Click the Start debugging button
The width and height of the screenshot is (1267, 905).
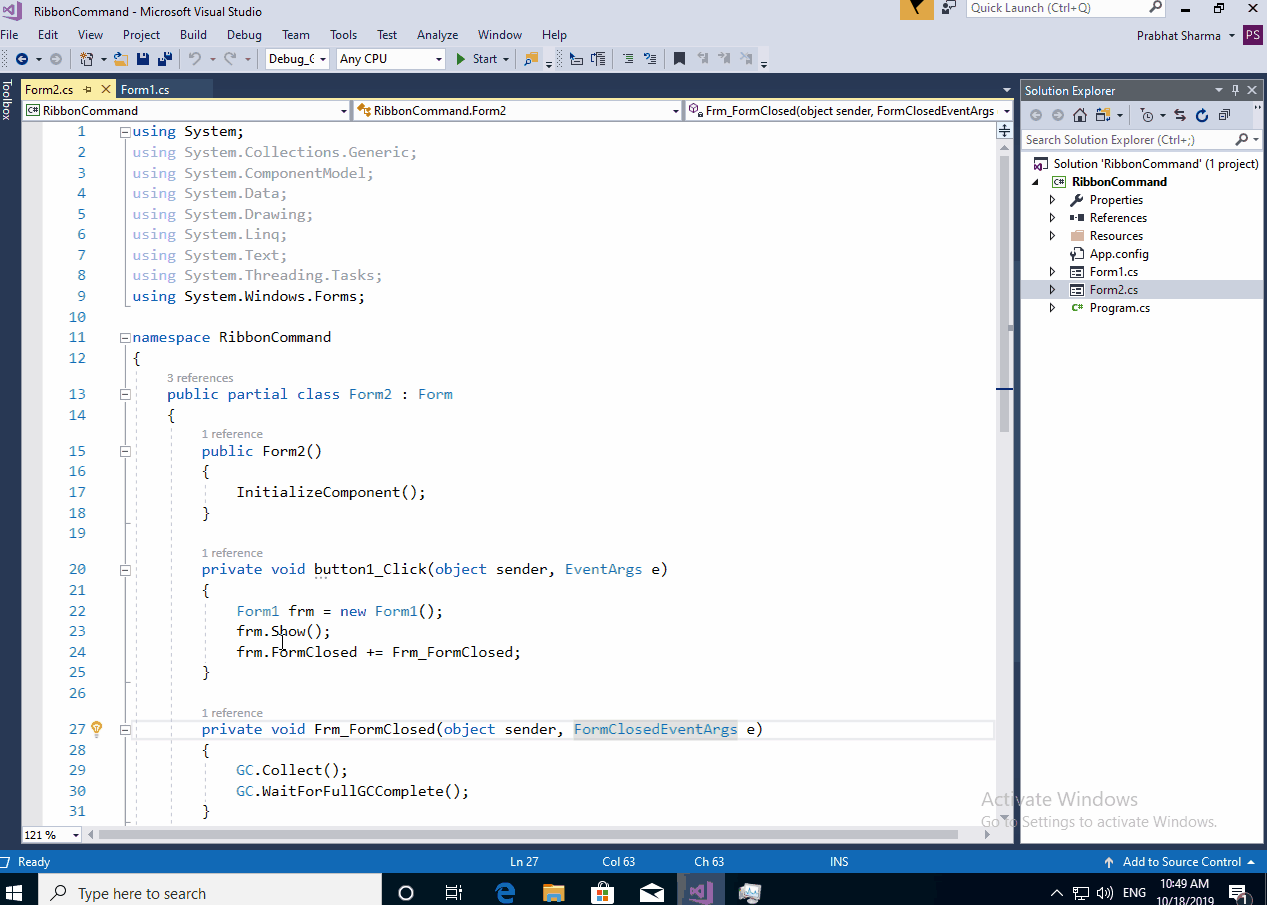coord(477,59)
